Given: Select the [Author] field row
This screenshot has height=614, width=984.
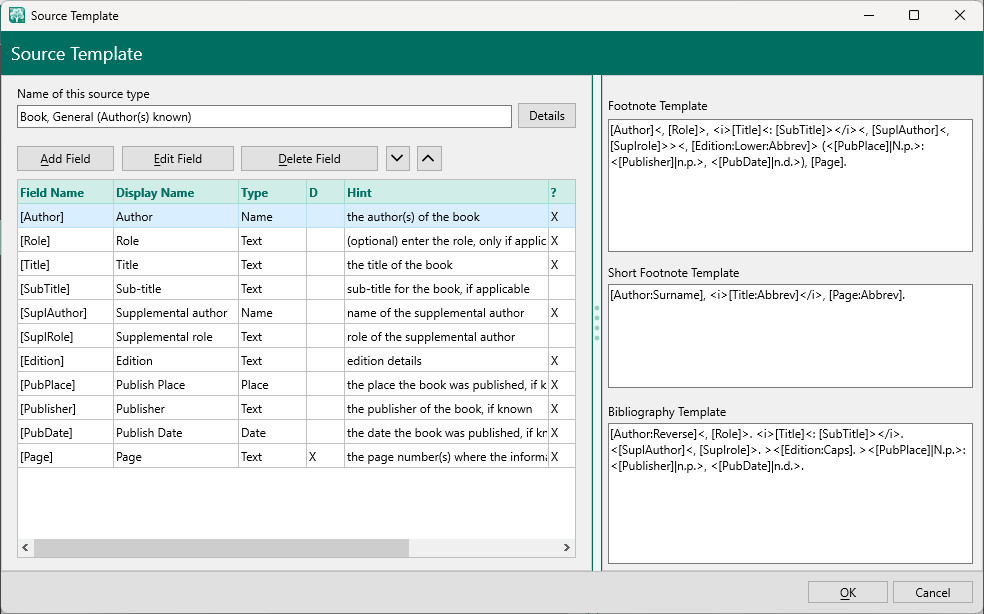Looking at the screenshot, I should (65, 217).
